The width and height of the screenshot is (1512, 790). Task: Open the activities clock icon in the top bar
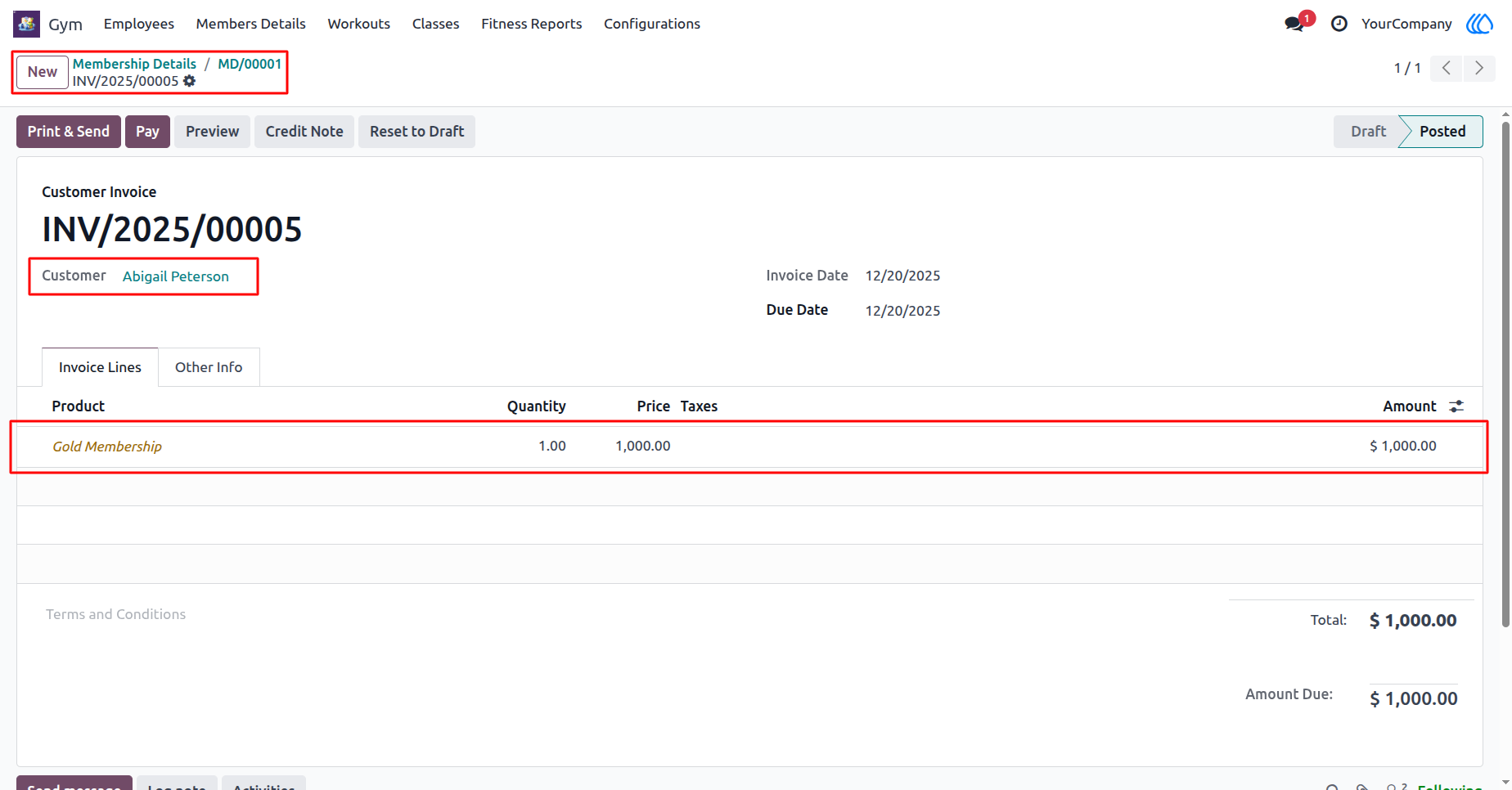[1339, 24]
